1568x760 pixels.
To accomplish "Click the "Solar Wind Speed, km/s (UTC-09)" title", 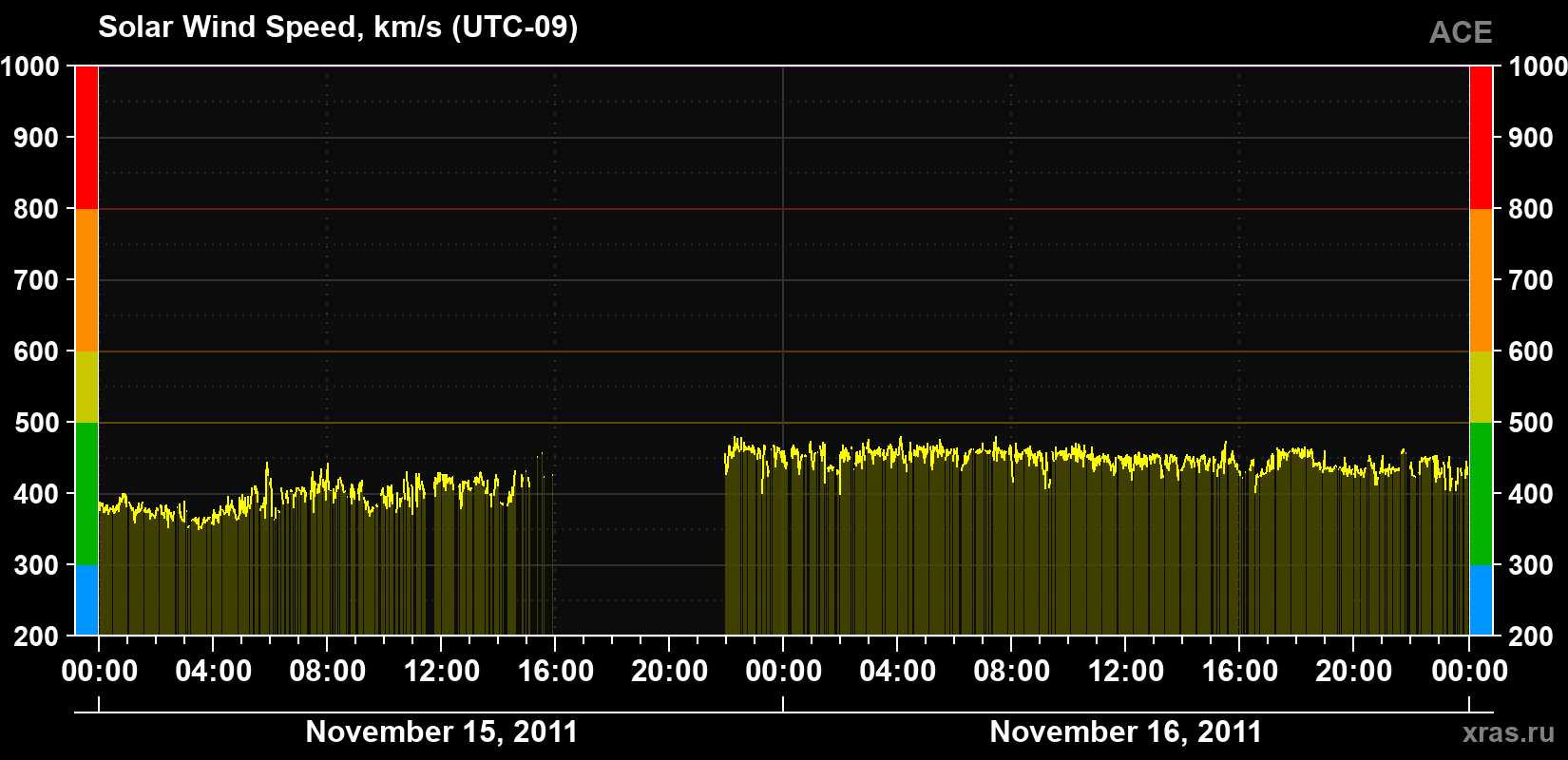I will click(x=338, y=28).
